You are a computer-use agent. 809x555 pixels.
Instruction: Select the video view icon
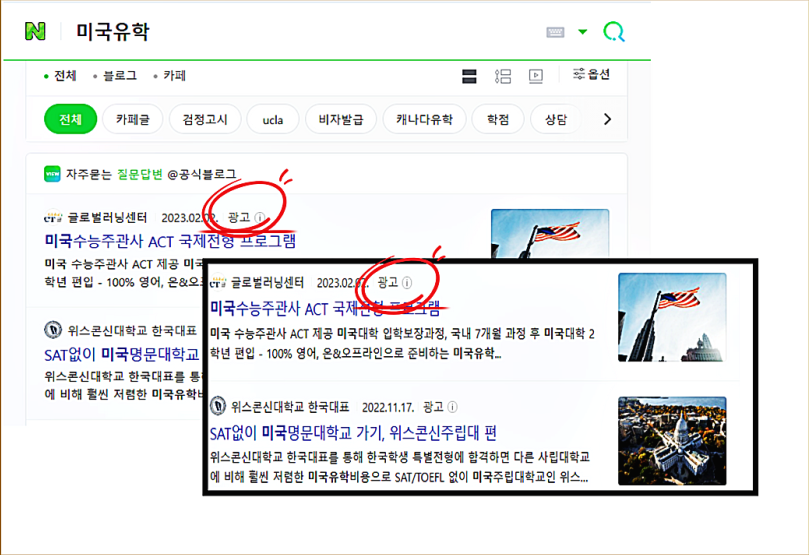[x=536, y=76]
